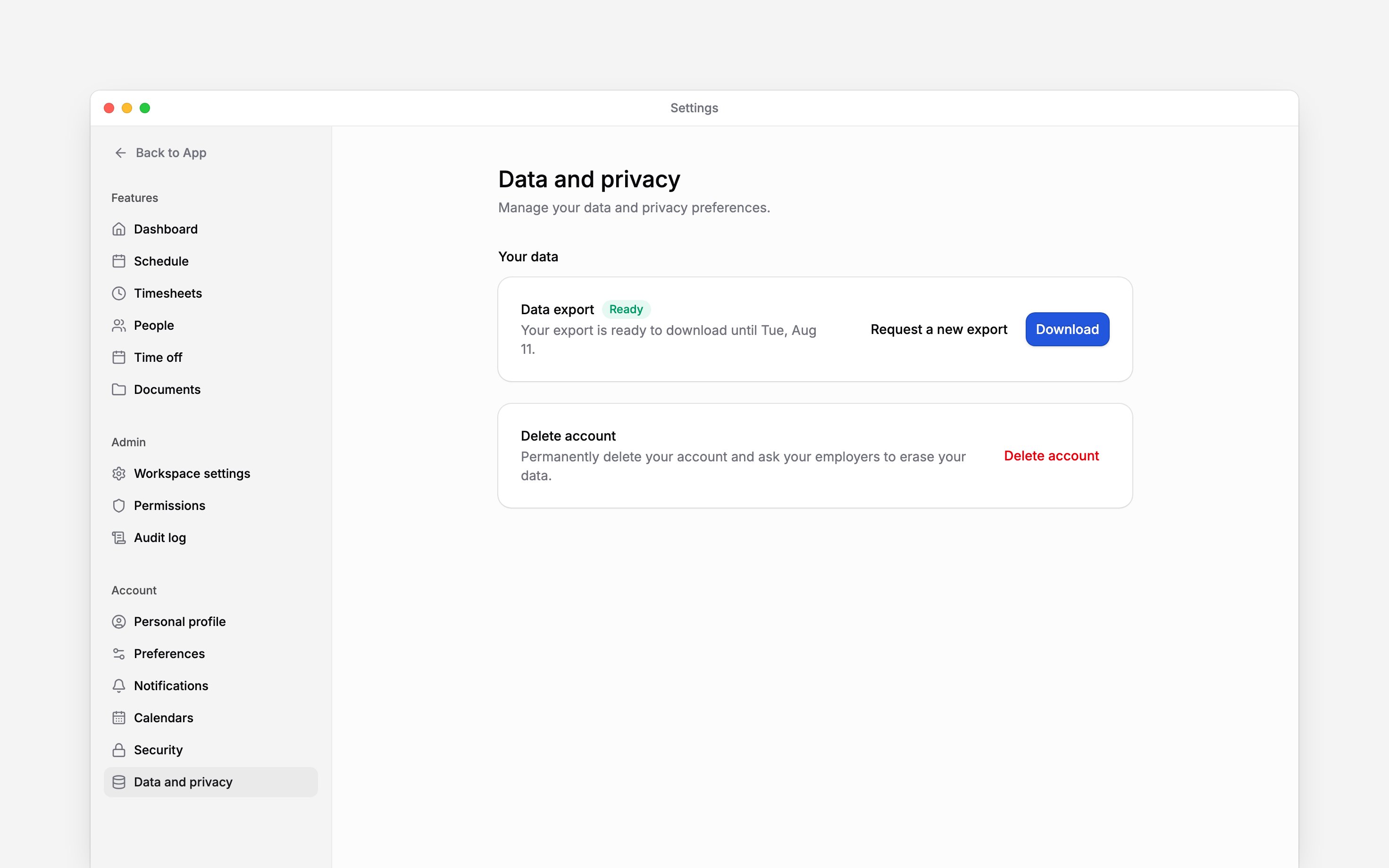Click the Time off calendar icon
Image resolution: width=1389 pixels, height=868 pixels.
(119, 358)
